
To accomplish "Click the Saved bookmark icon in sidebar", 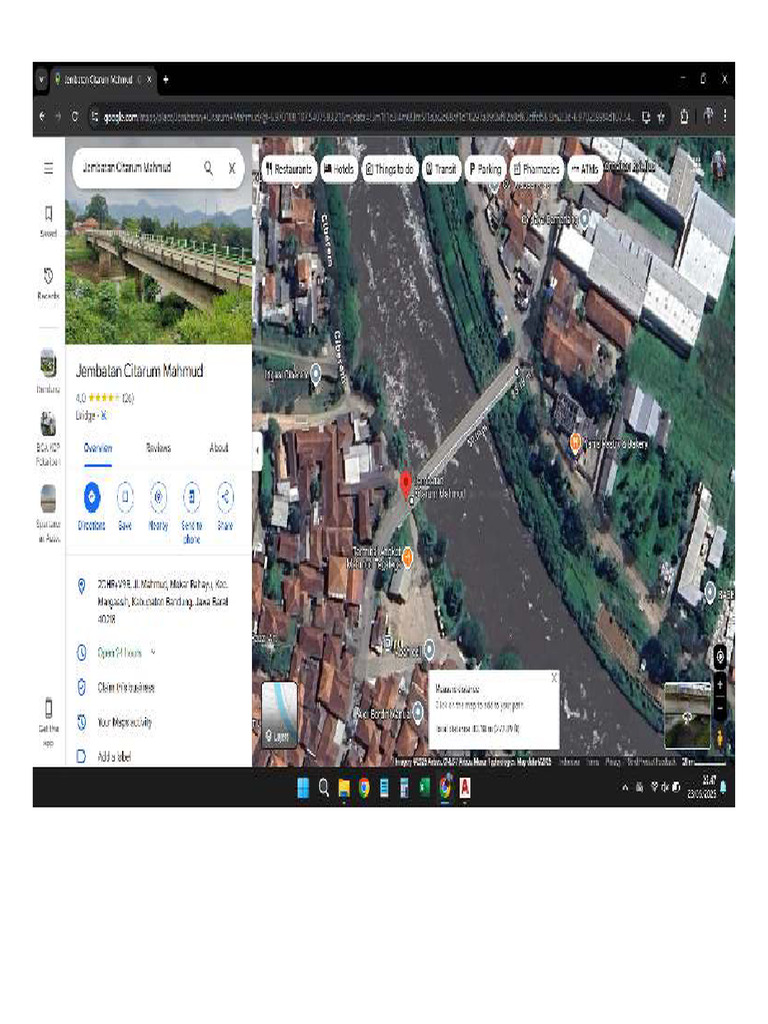I will coord(48,214).
